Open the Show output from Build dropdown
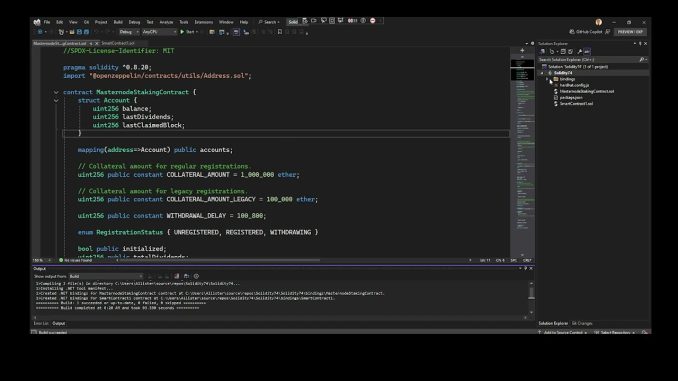The height and width of the screenshot is (381, 678). pos(106,276)
